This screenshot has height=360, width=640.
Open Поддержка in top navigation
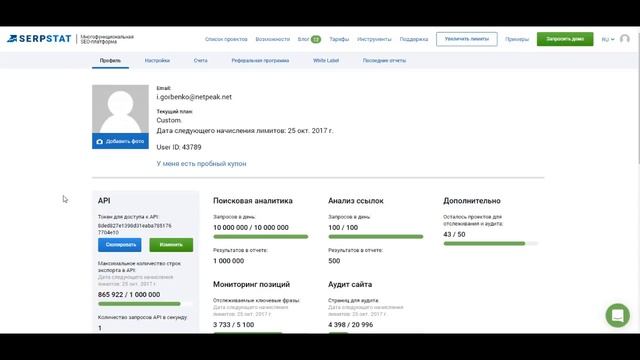point(414,39)
